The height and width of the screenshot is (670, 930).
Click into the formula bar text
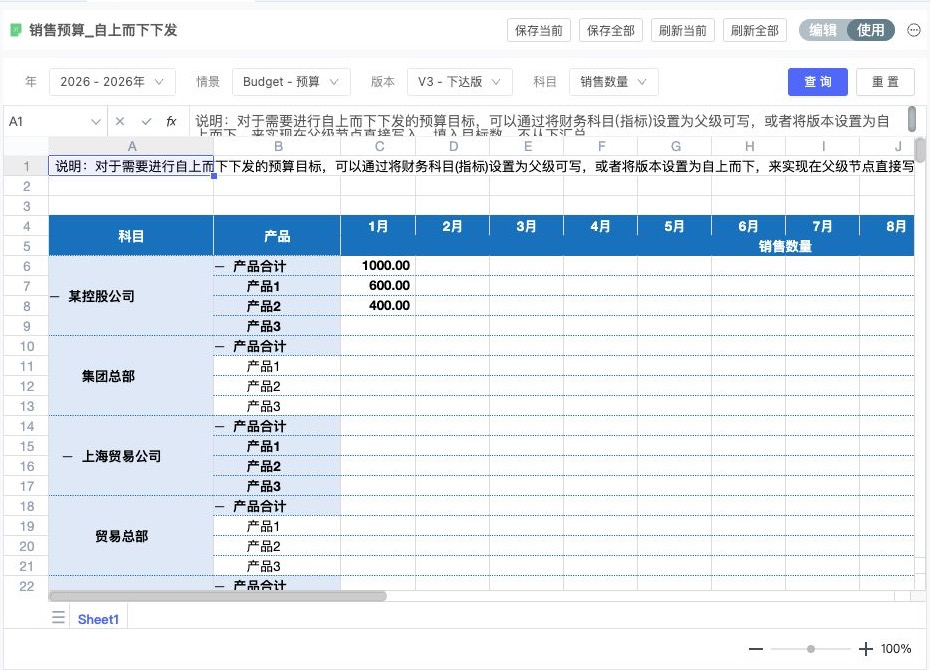tap(548, 122)
